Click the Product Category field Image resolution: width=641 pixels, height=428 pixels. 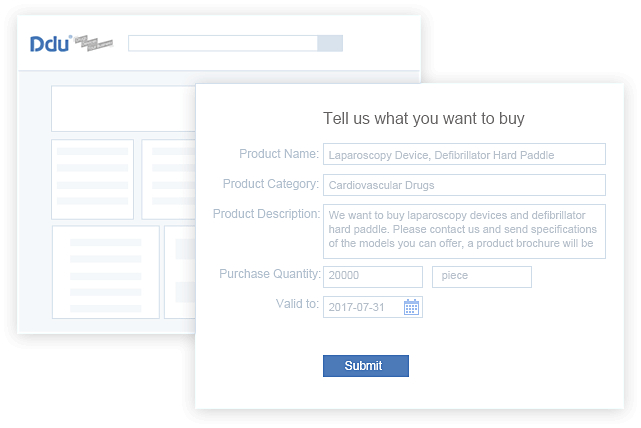pos(464,185)
